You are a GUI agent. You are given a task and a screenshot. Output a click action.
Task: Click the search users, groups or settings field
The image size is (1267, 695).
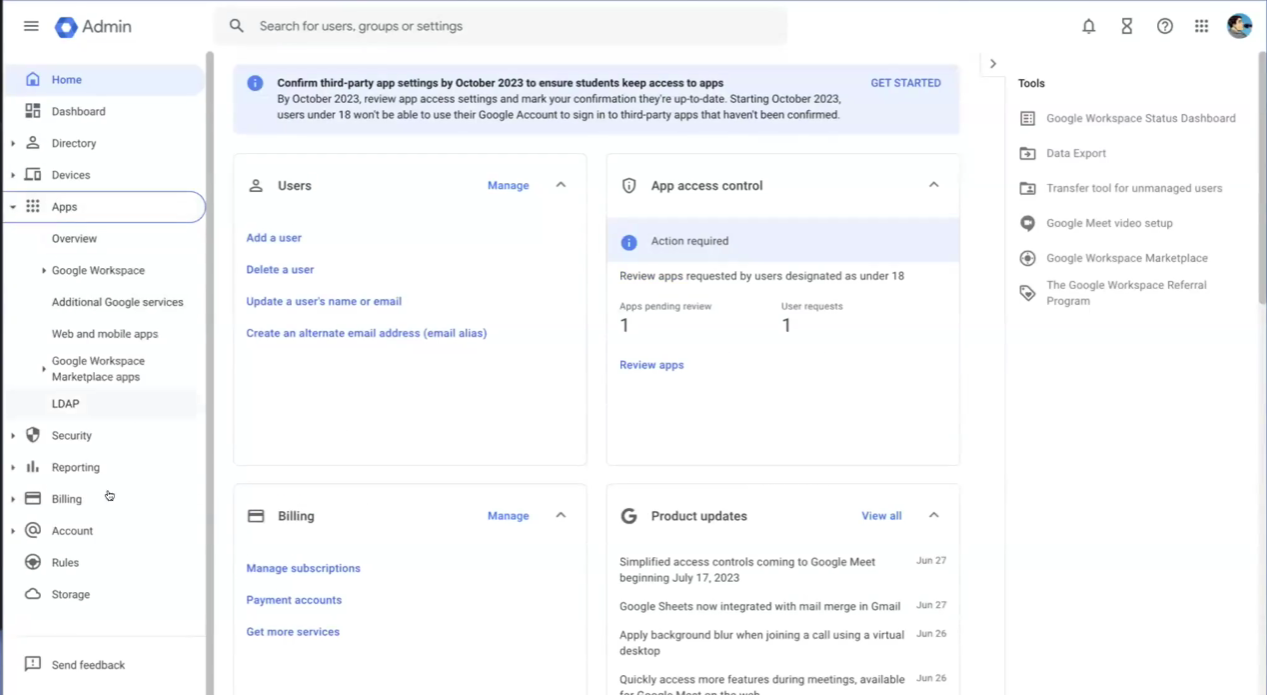point(500,26)
